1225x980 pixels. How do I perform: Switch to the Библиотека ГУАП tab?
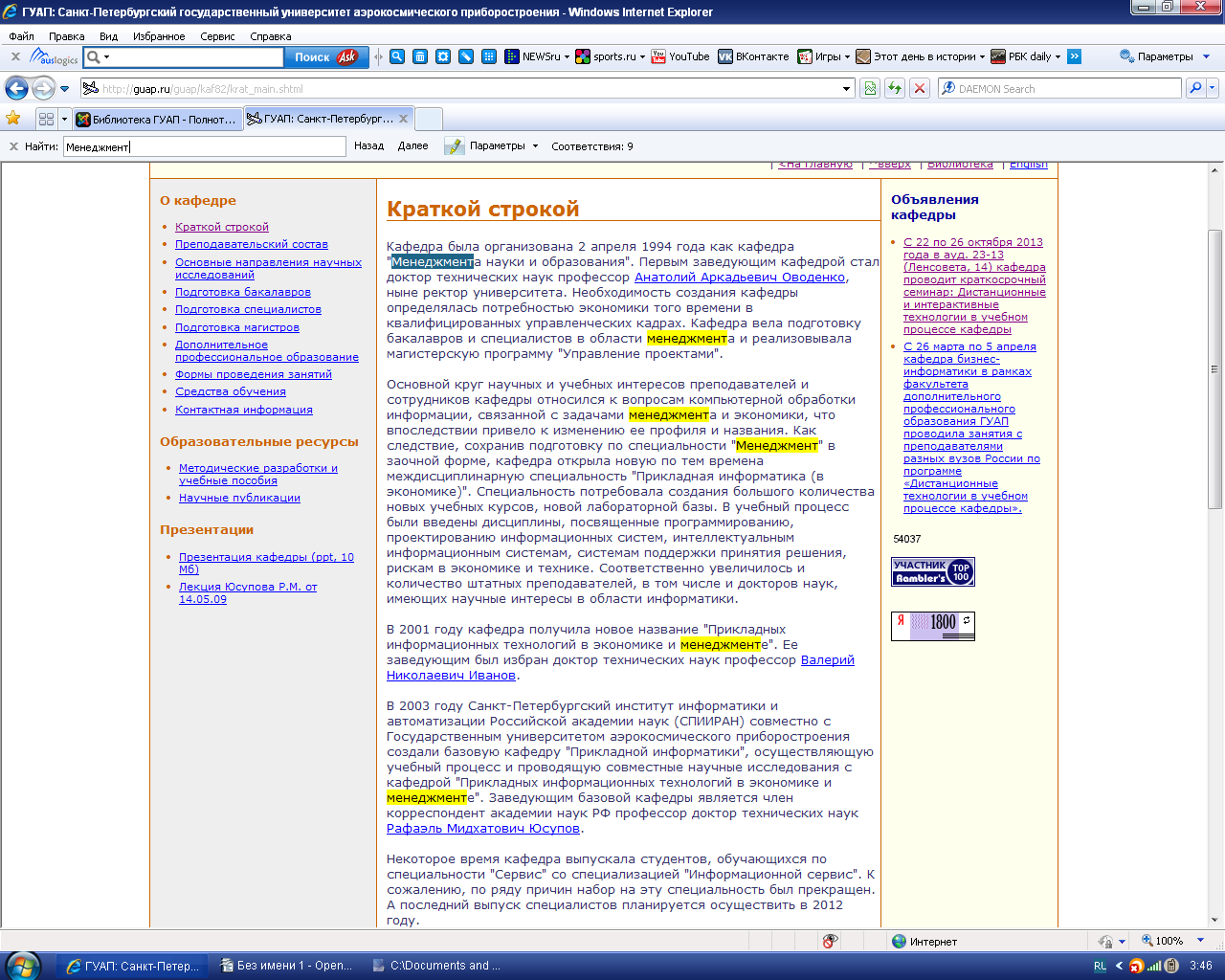158,120
